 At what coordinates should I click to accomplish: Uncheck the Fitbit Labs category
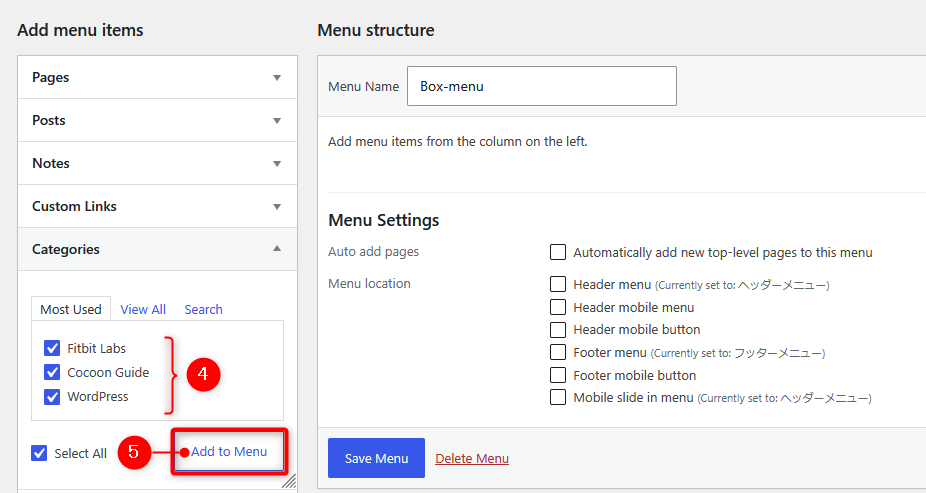52,348
